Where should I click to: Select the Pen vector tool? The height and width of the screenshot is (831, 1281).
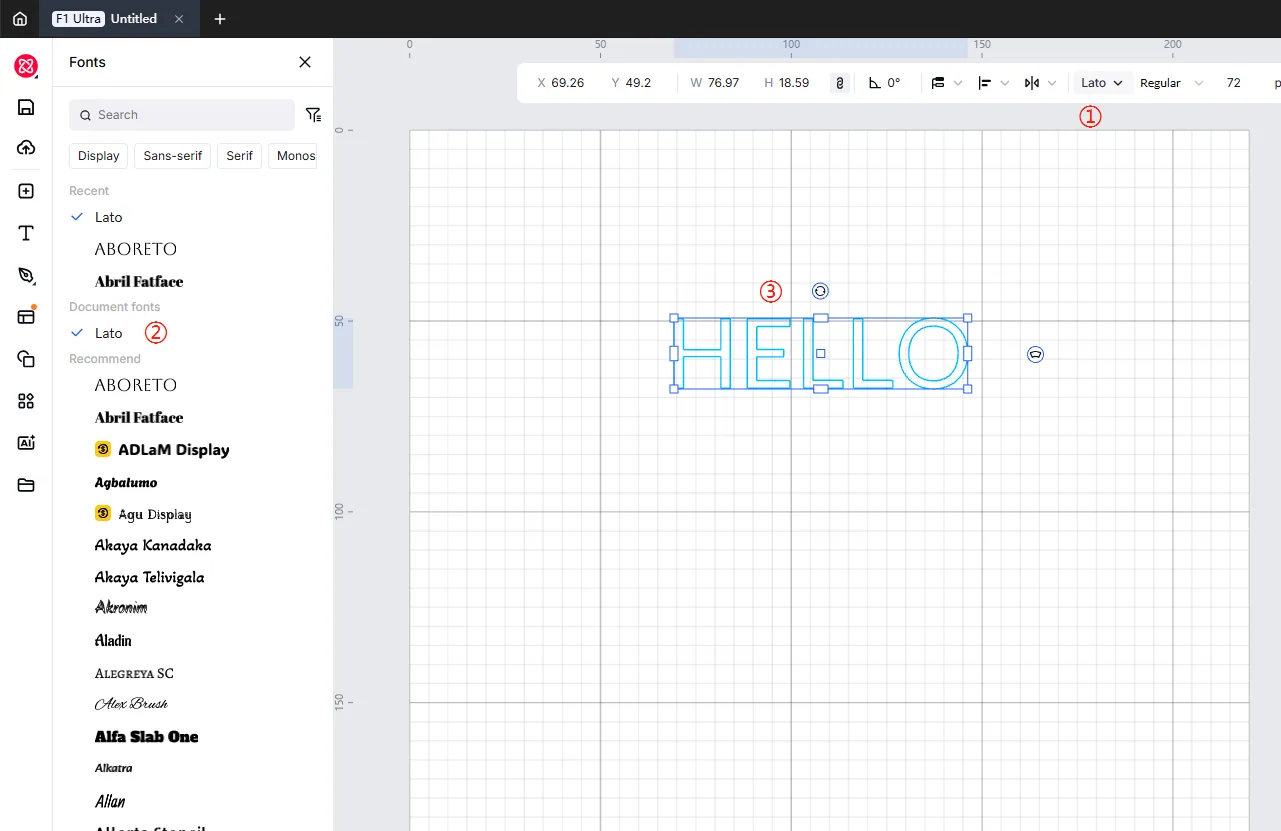point(26,275)
